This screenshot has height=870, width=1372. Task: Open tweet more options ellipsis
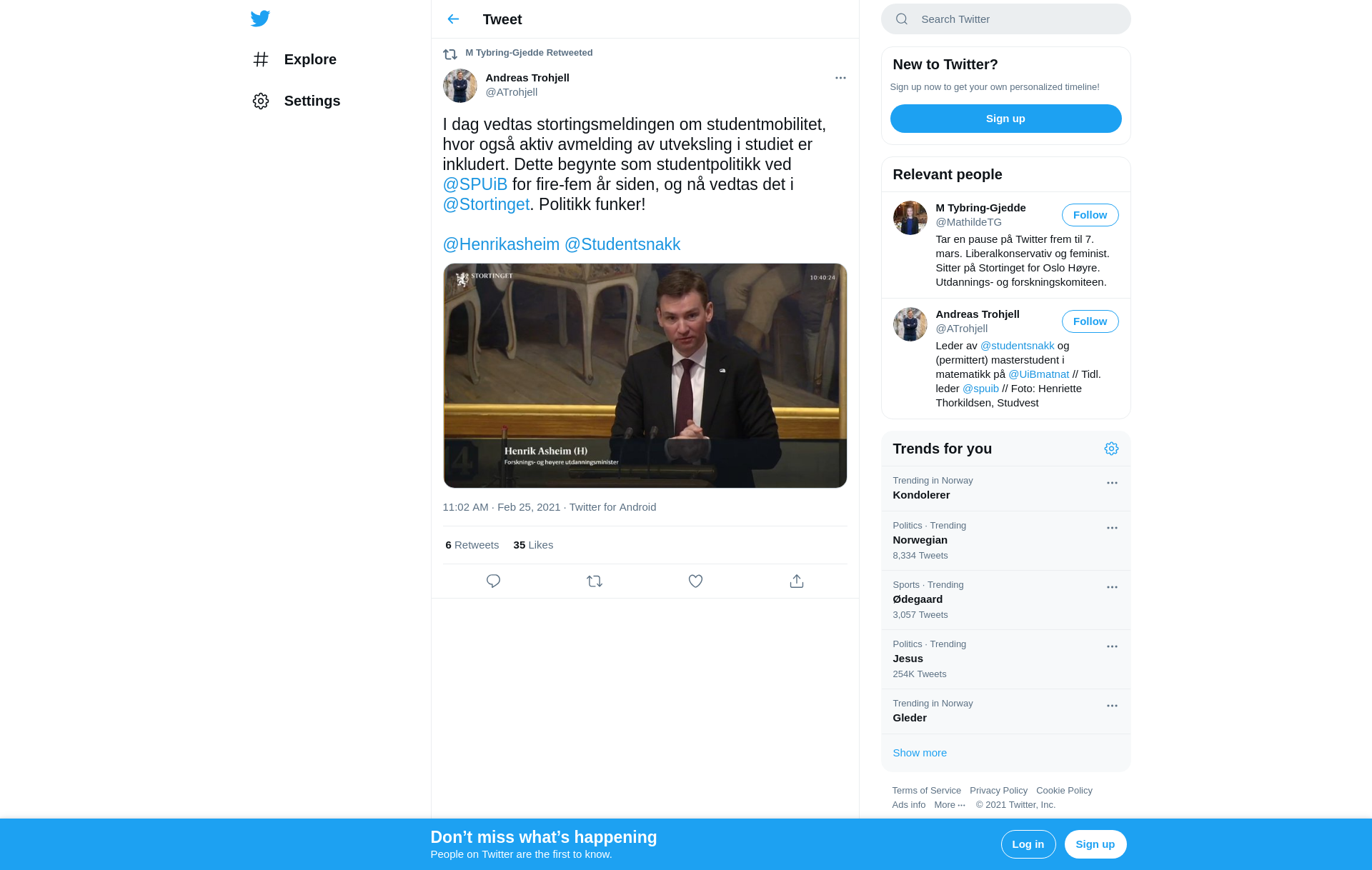[840, 78]
